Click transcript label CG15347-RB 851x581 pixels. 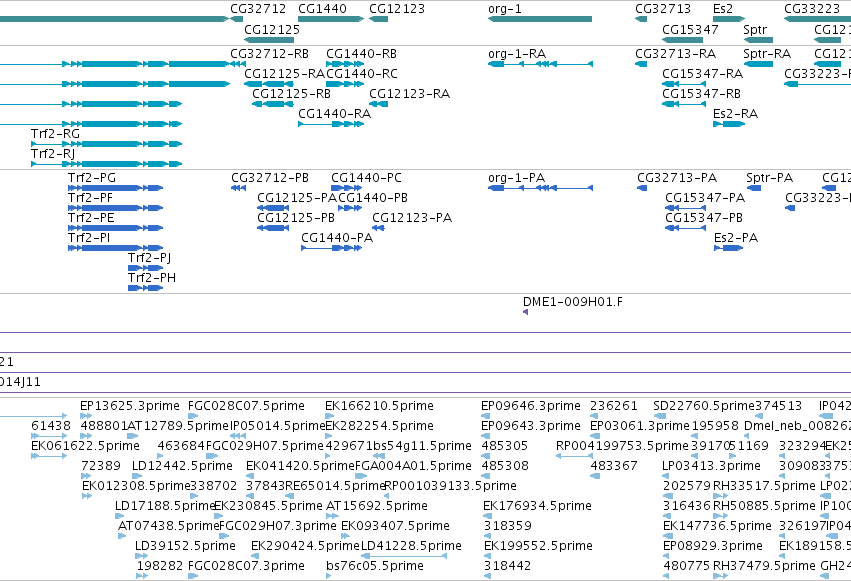pyautogui.click(x=702, y=93)
